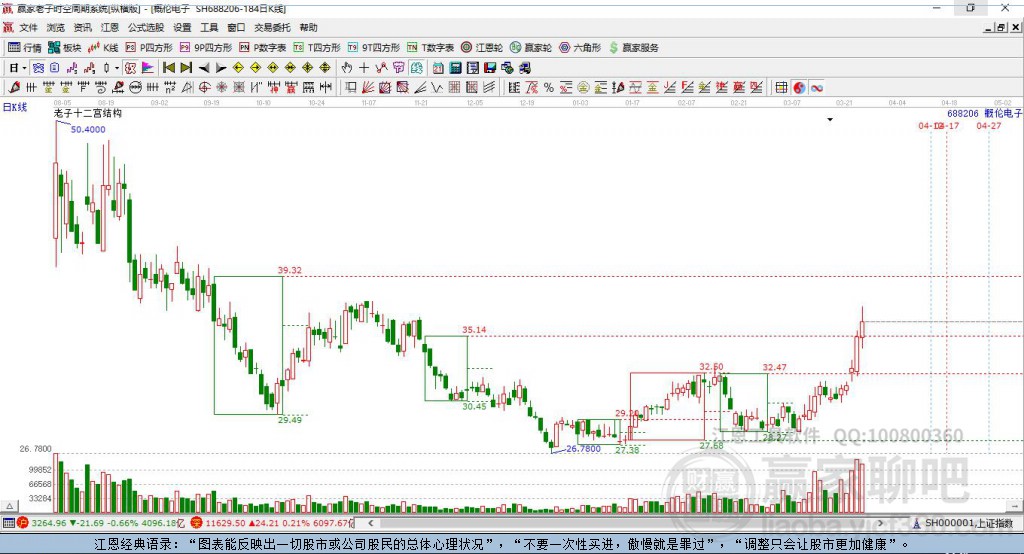
Task: Restore the inner chart window
Action: point(1001,27)
